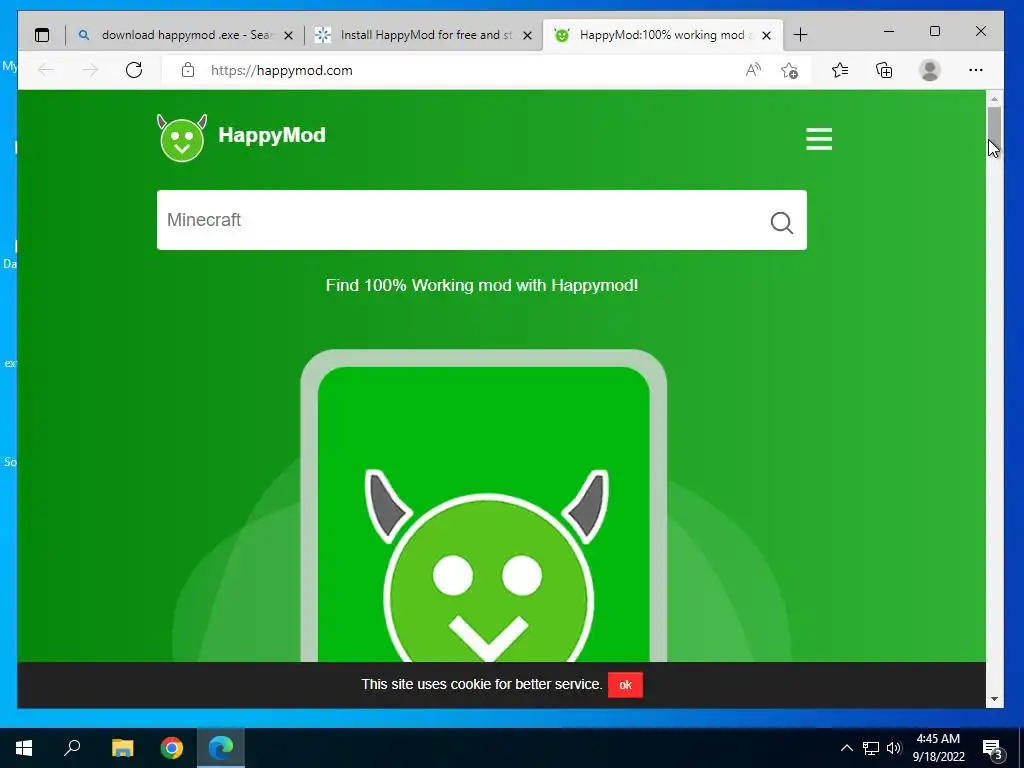Open the volume control tray icon
The width and height of the screenshot is (1024, 768).
(x=894, y=748)
